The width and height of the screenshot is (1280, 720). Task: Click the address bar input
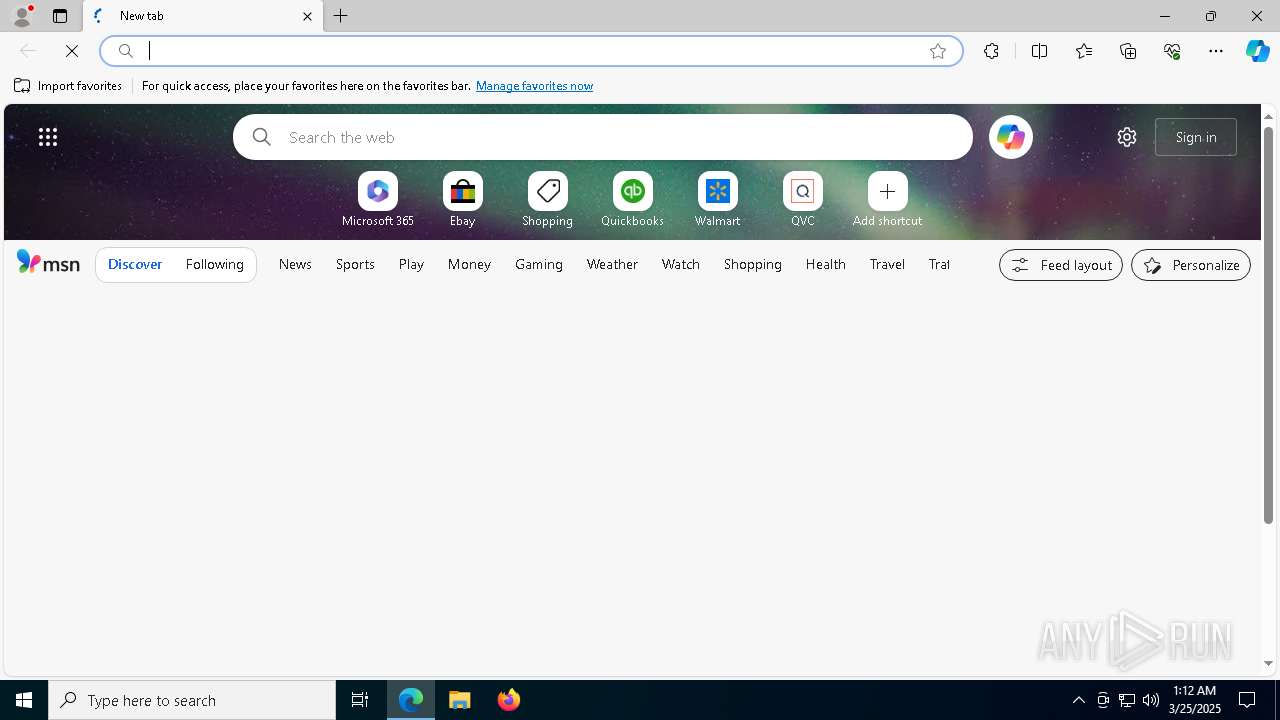click(530, 51)
